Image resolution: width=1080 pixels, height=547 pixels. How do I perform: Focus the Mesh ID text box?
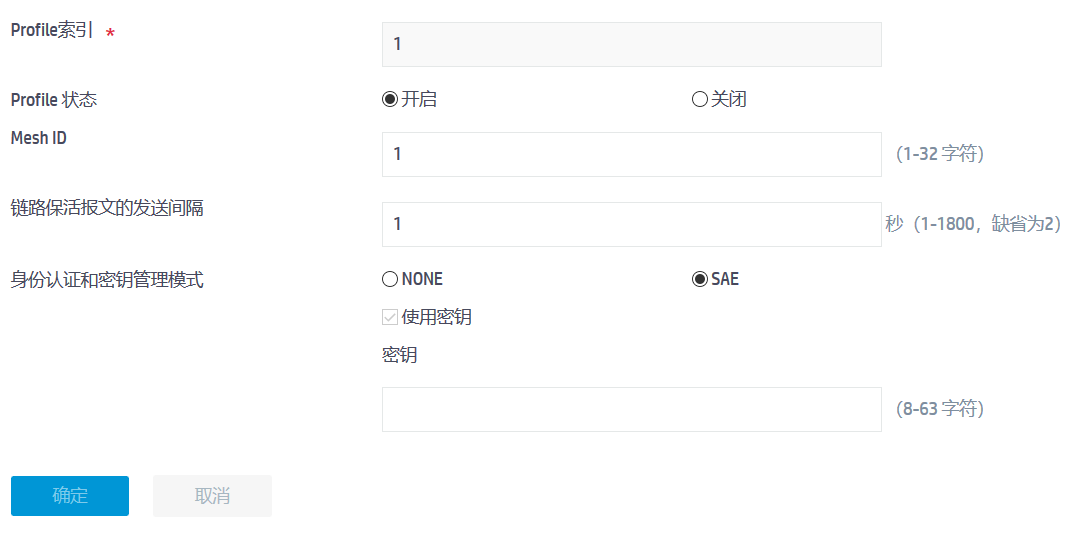click(631, 154)
